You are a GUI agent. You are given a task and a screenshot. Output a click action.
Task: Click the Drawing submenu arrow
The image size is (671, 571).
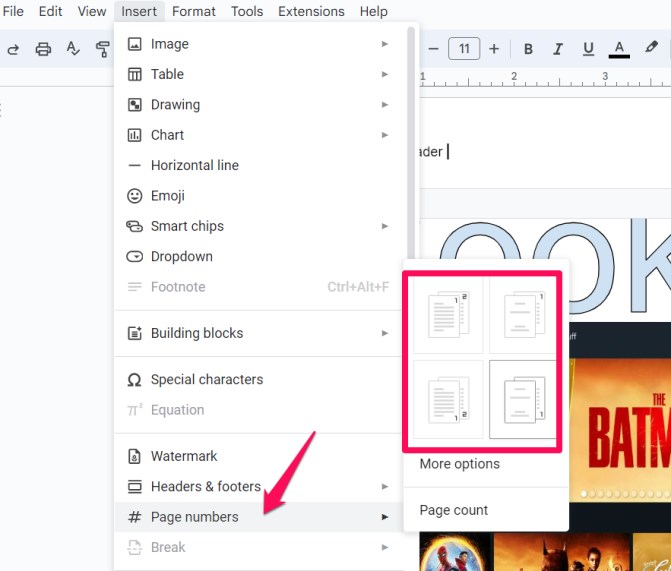tap(385, 105)
